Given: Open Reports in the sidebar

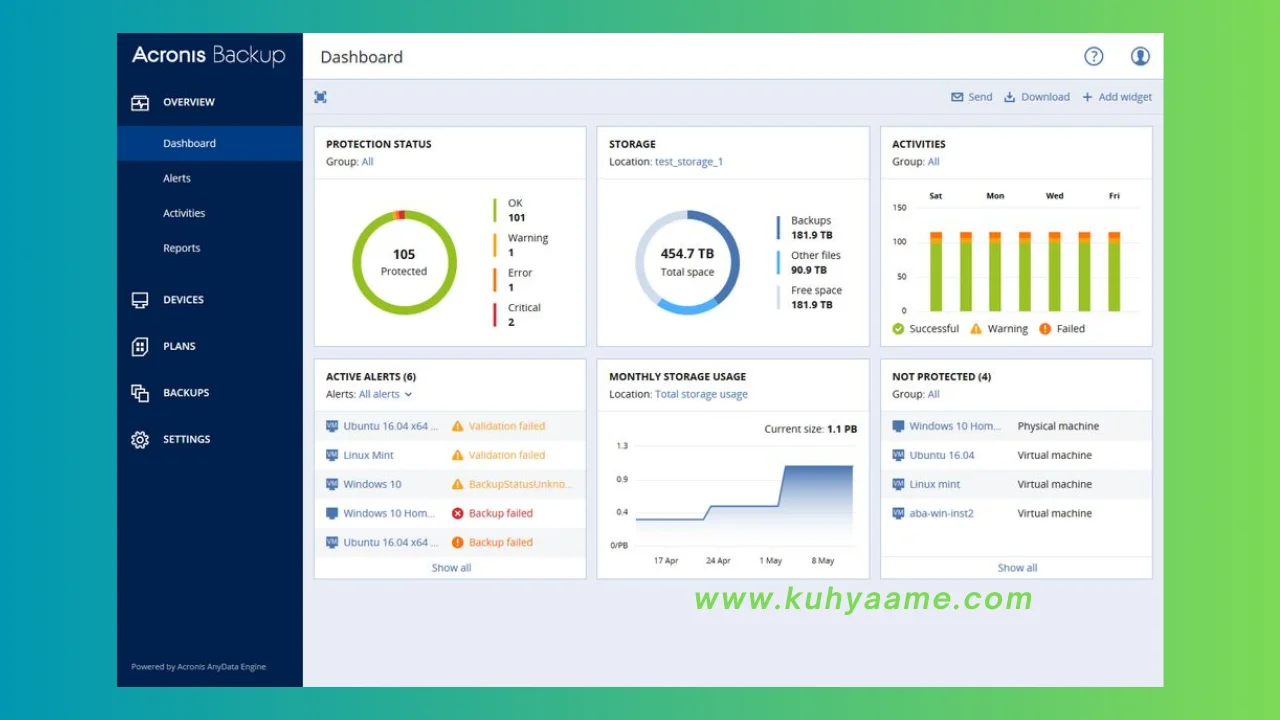Looking at the screenshot, I should click(182, 248).
